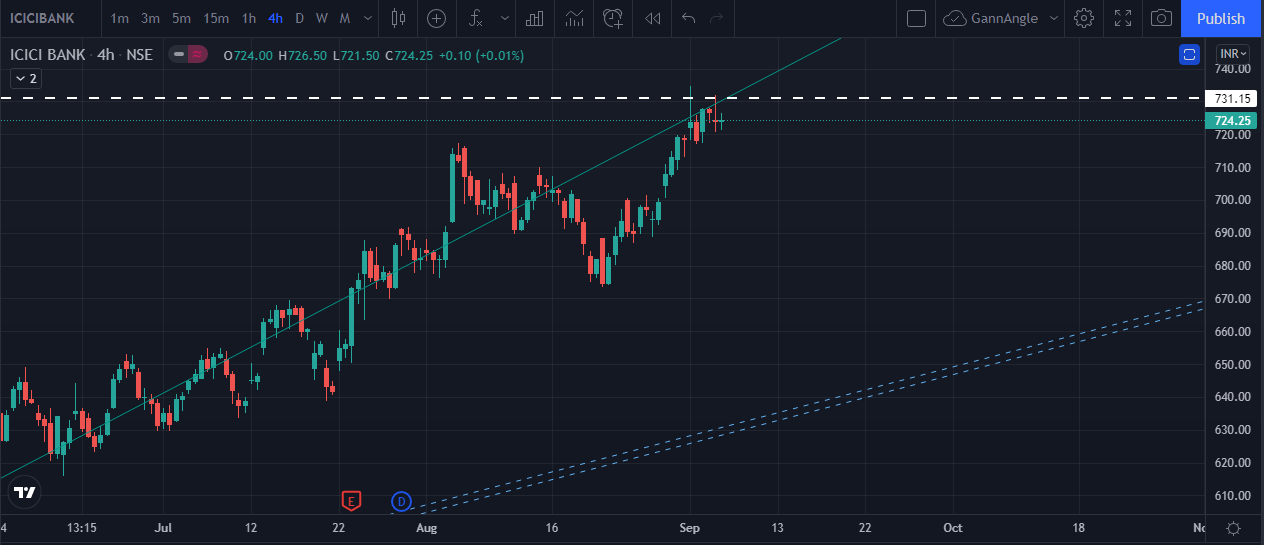Click the 731.15 horizontal line price label

[1231, 98]
